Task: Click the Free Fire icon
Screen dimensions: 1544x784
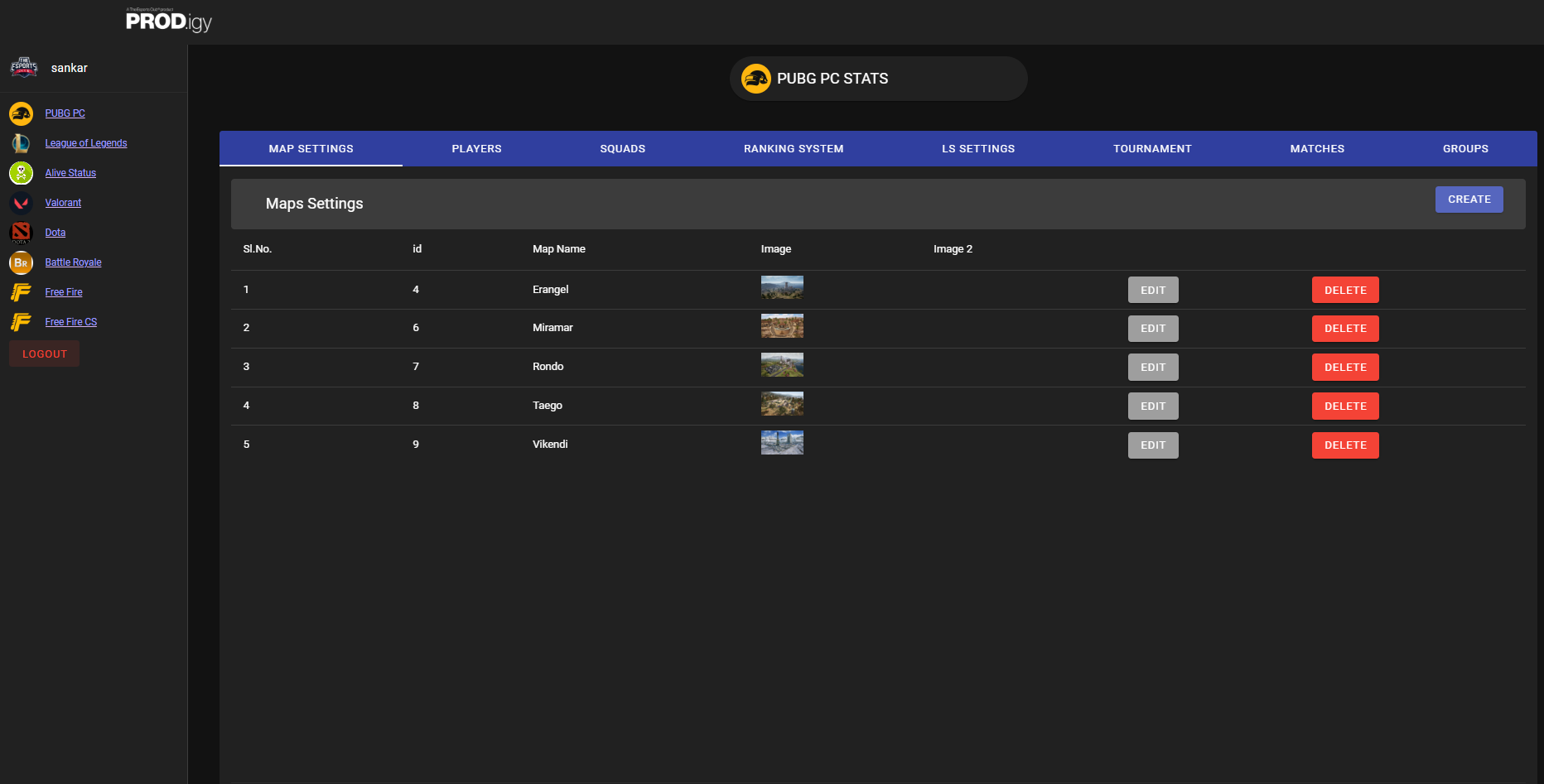Action: click(x=21, y=292)
